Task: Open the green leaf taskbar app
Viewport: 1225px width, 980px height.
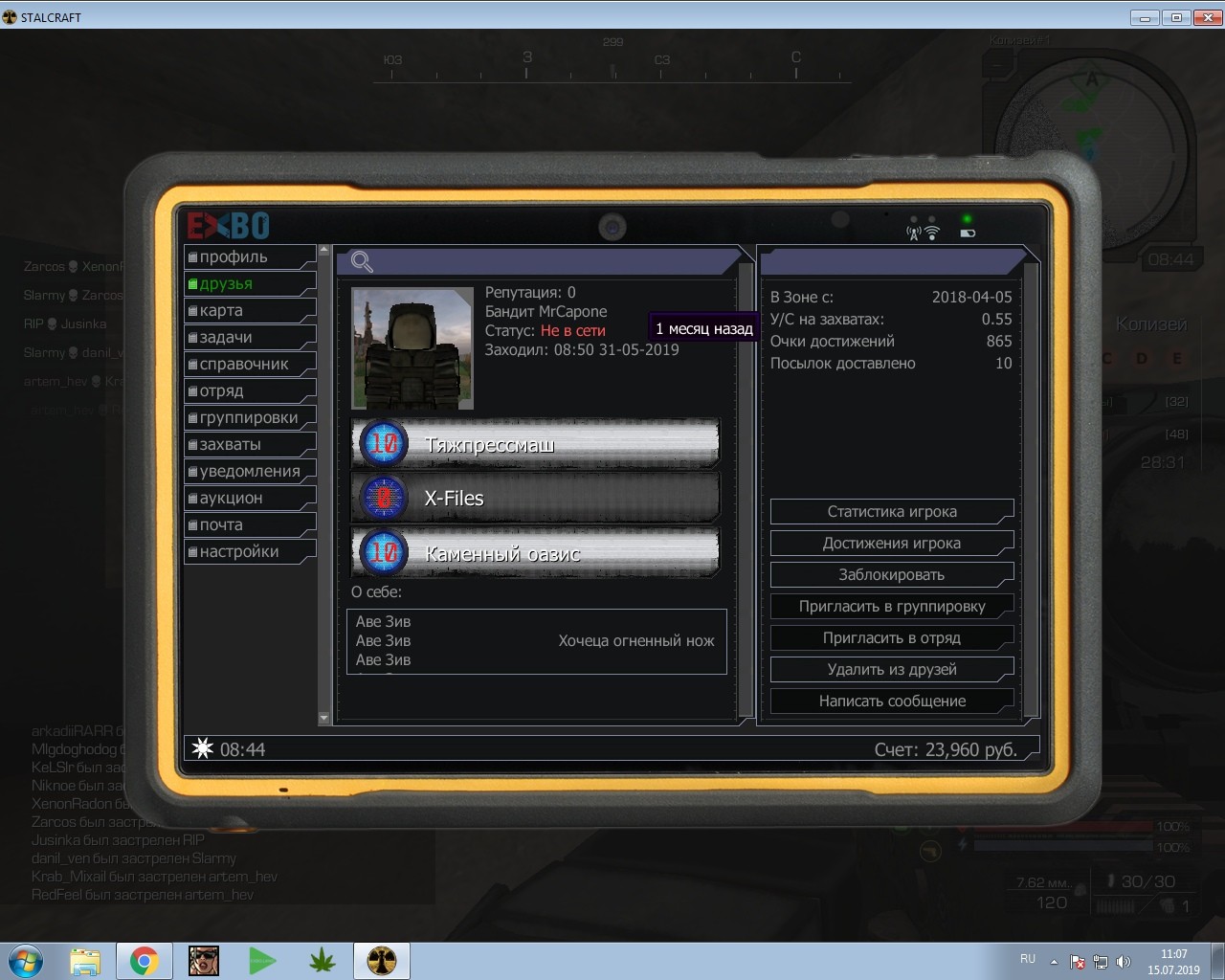Action: [x=323, y=961]
